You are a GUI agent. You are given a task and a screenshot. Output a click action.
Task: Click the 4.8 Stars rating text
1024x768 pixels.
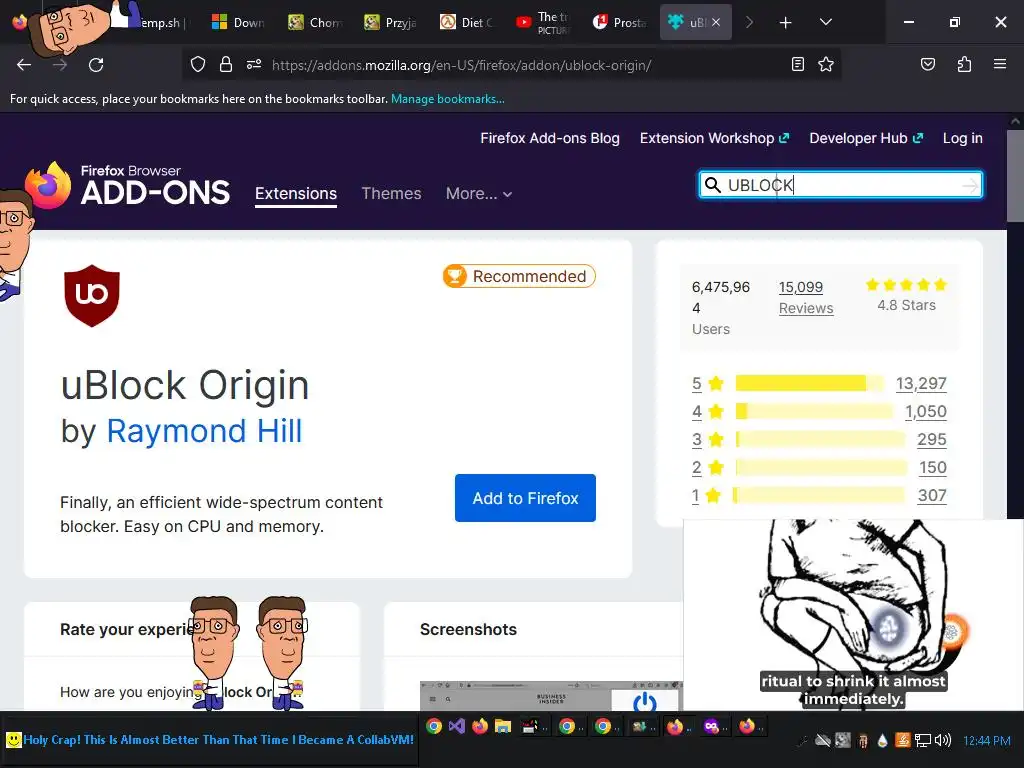pos(906,305)
